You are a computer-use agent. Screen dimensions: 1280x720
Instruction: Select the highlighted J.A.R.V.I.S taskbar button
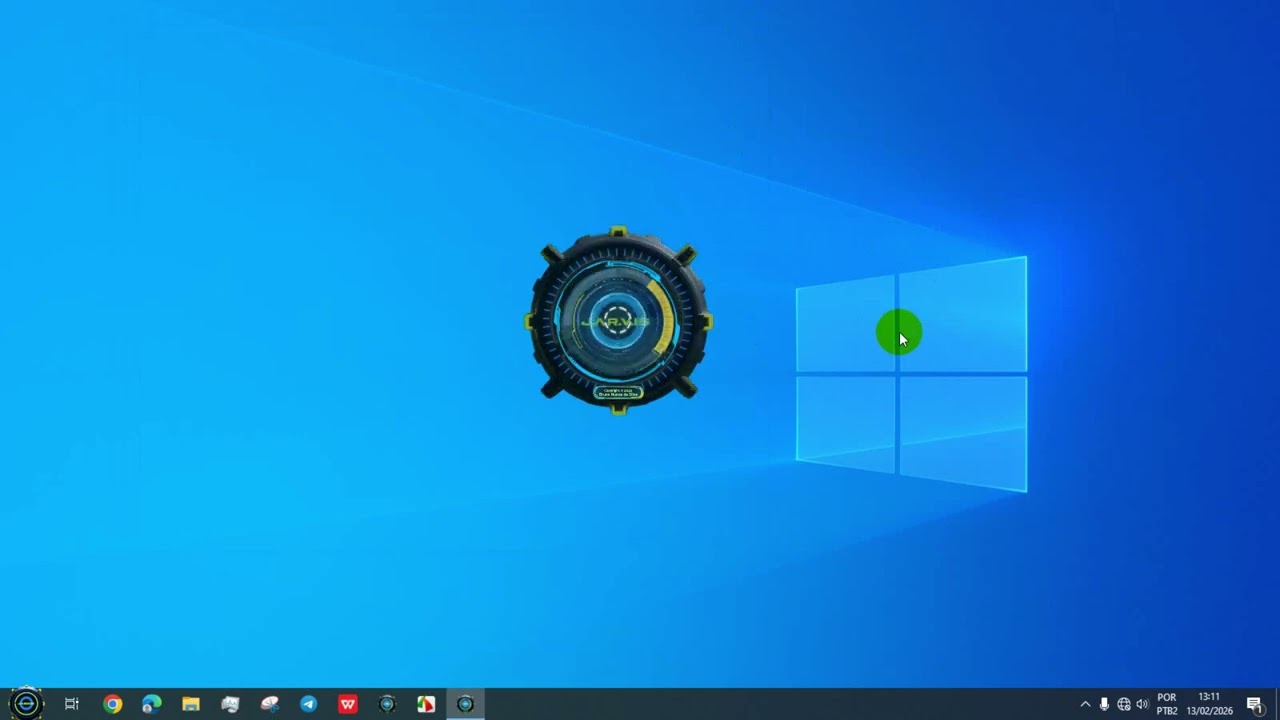(x=465, y=704)
